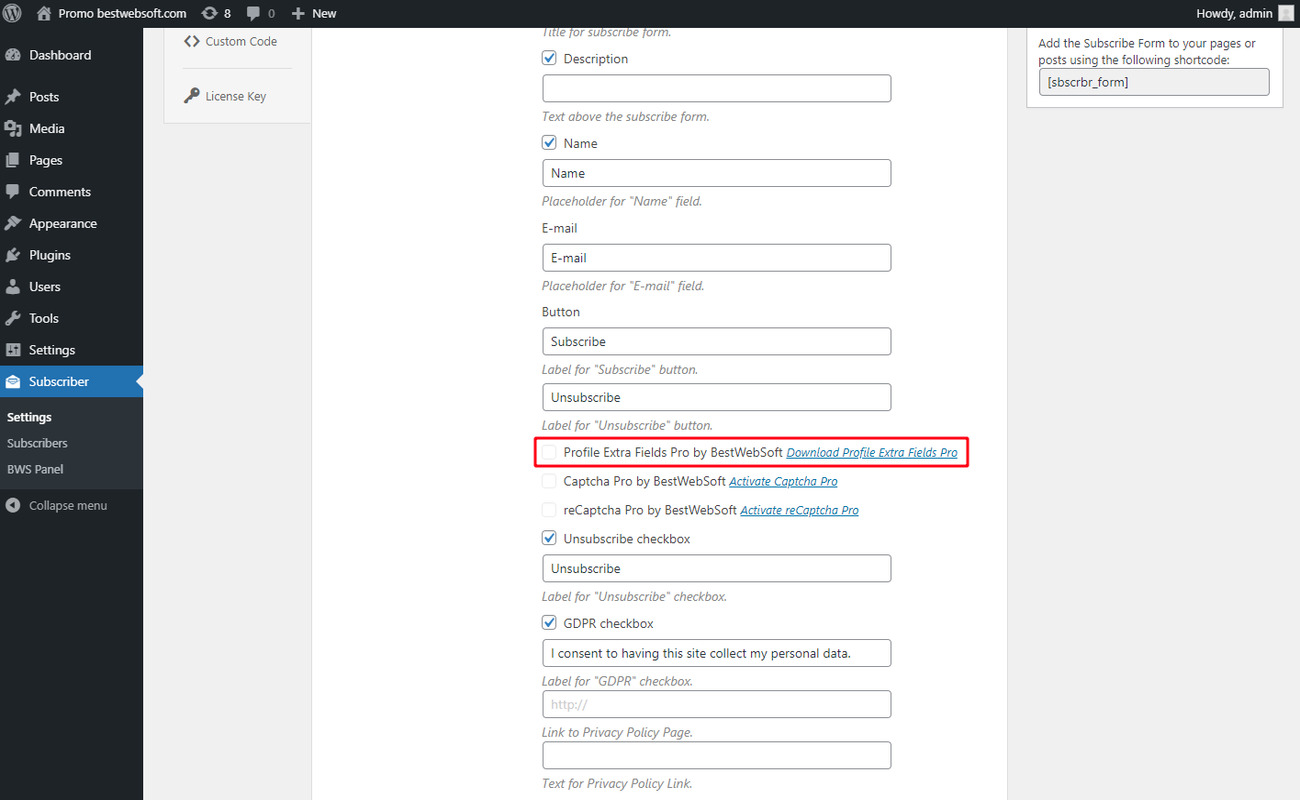Click the Unsubscribe button label field
1300x800 pixels.
(x=716, y=397)
